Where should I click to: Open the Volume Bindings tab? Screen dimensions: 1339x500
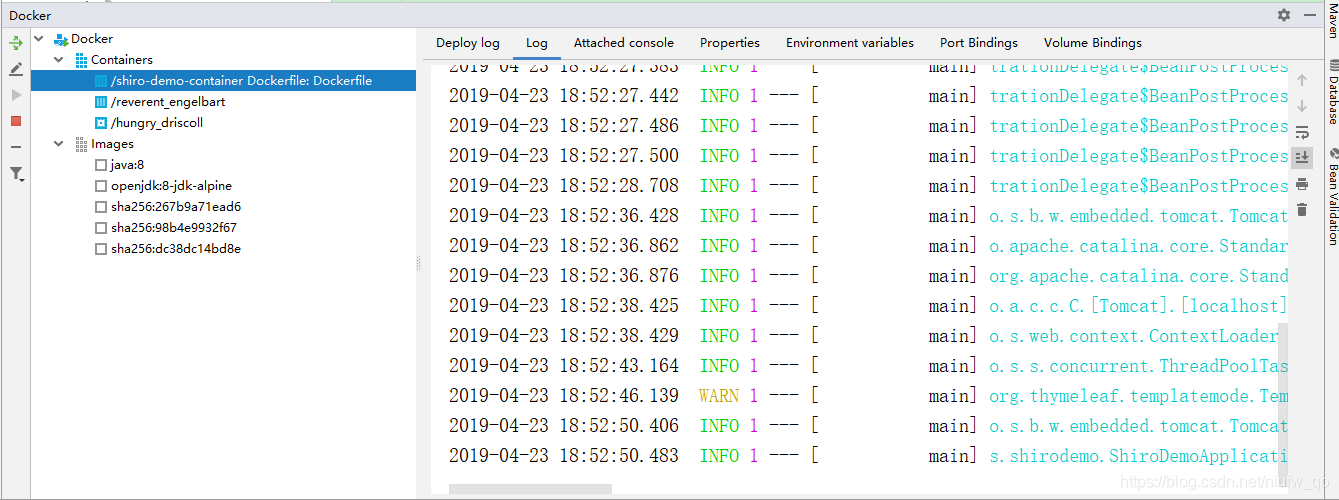1093,43
